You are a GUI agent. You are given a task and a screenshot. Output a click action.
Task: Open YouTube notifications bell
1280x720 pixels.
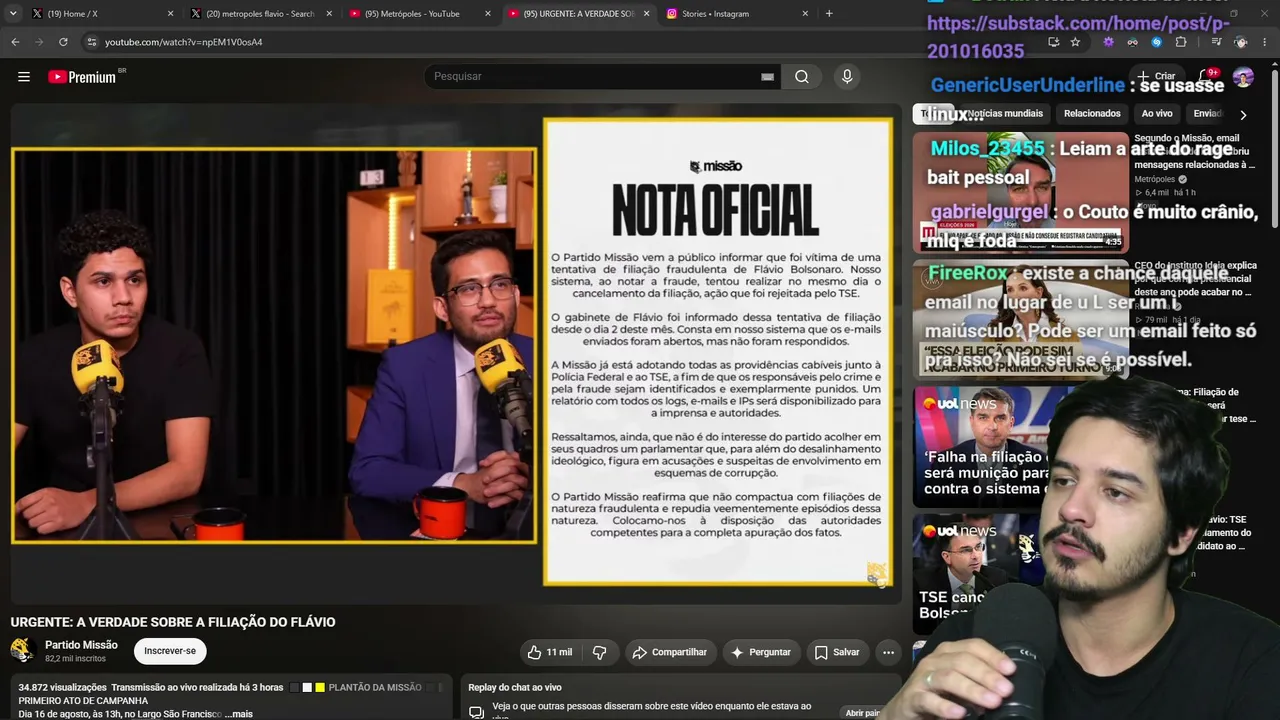point(1204,76)
